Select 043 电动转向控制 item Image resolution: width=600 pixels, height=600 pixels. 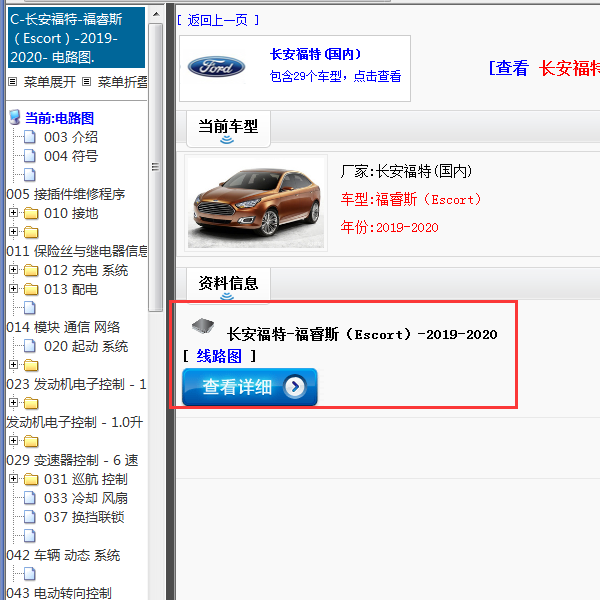point(59,593)
